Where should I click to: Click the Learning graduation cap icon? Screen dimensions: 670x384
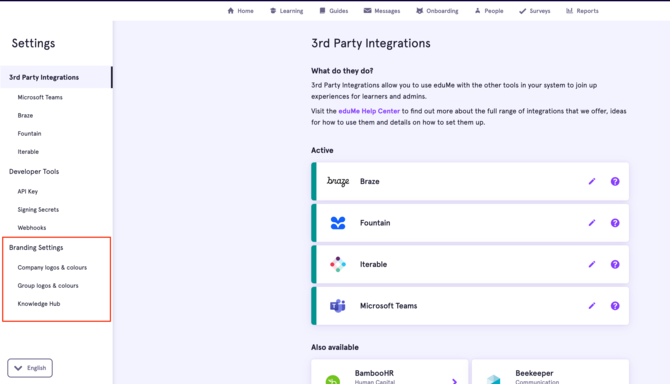(x=273, y=11)
